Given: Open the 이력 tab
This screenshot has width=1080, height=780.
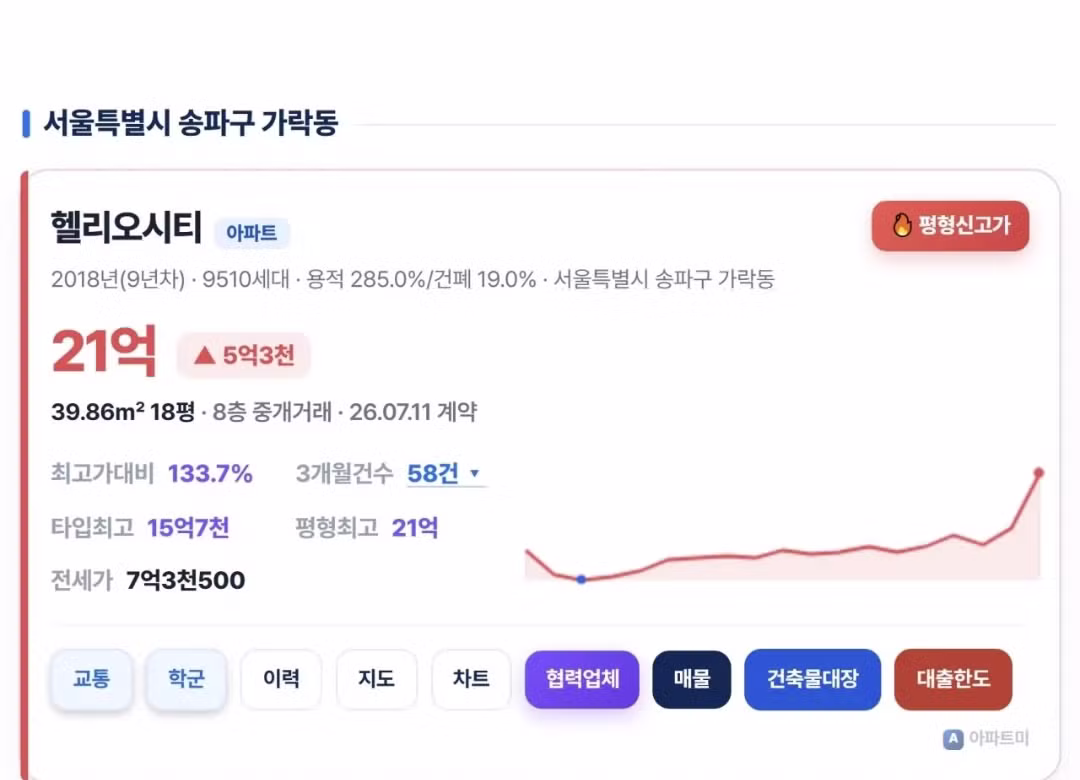Looking at the screenshot, I should (x=281, y=679).
